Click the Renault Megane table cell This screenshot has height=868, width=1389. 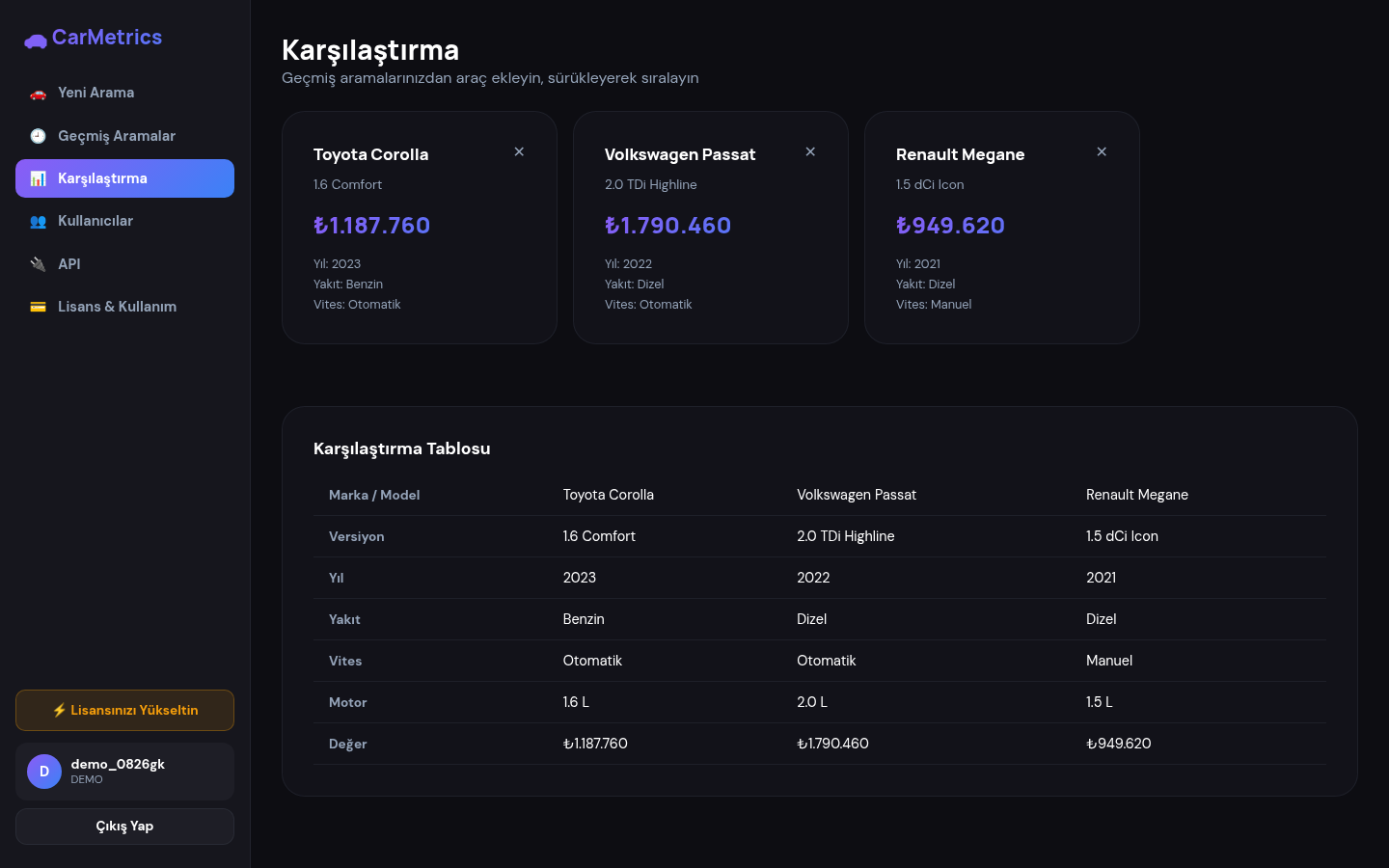tap(1136, 495)
